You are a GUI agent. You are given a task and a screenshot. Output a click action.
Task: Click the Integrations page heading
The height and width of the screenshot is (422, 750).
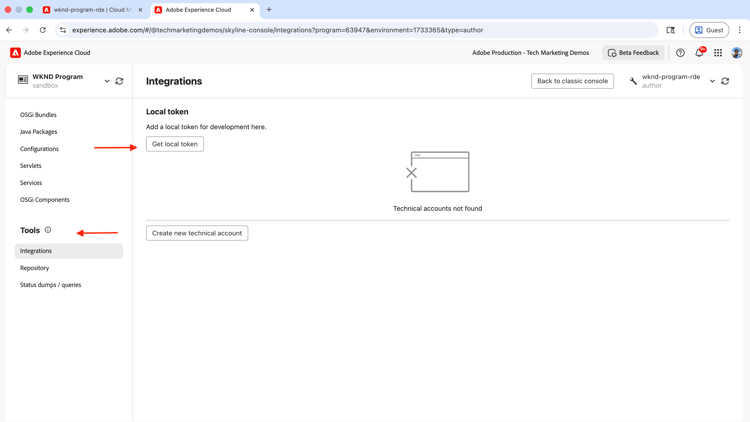(174, 81)
